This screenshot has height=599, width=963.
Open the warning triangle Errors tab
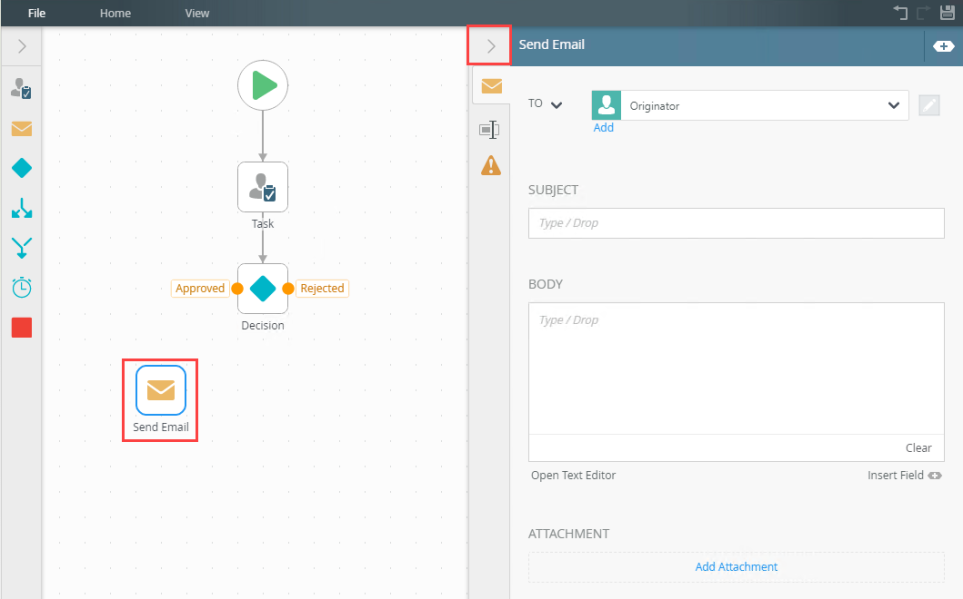pos(491,165)
